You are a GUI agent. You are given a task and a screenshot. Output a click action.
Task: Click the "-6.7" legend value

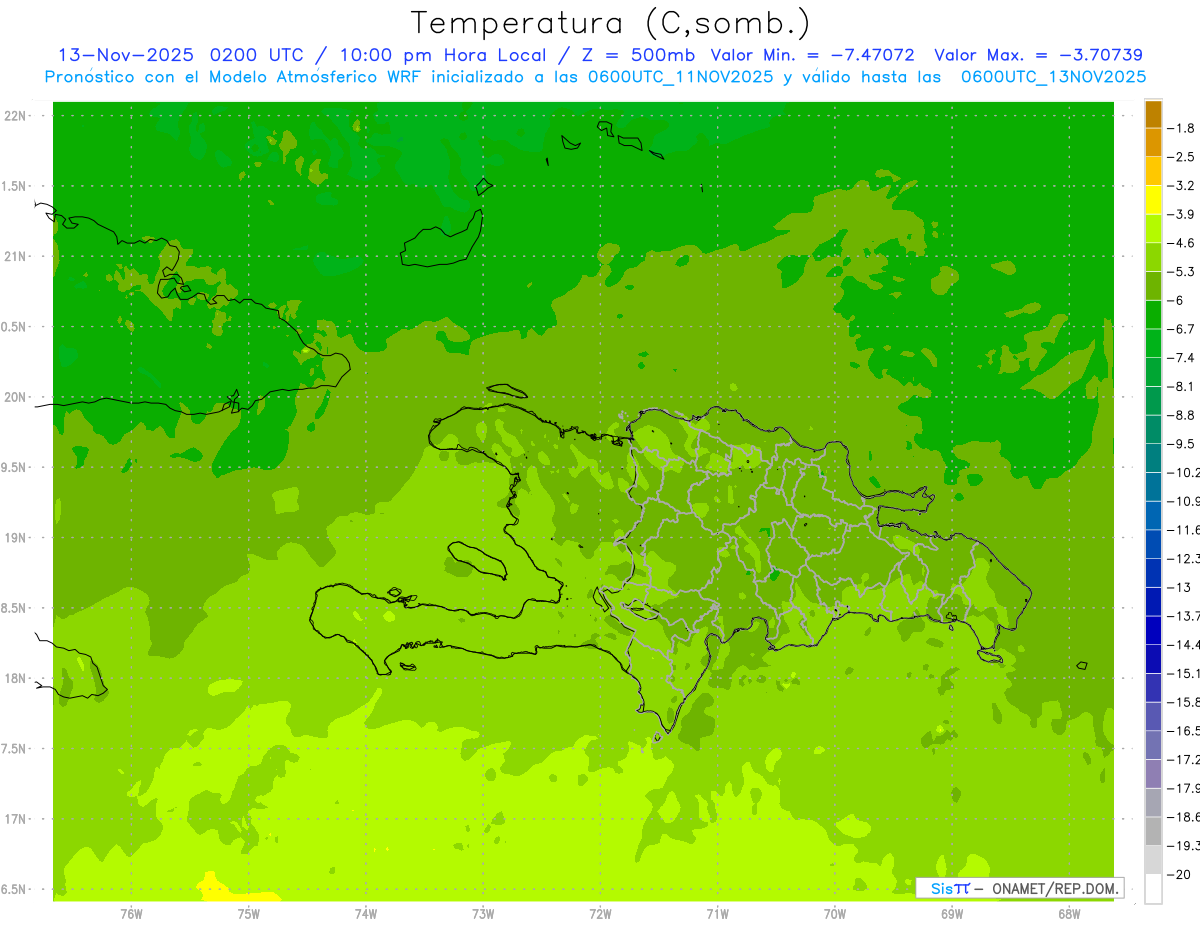[x=1180, y=329]
